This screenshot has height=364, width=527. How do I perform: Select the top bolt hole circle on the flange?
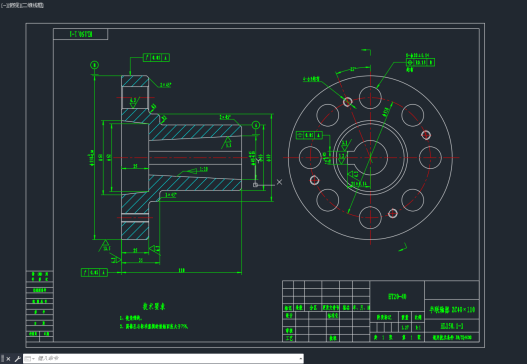pyautogui.click(x=370, y=97)
